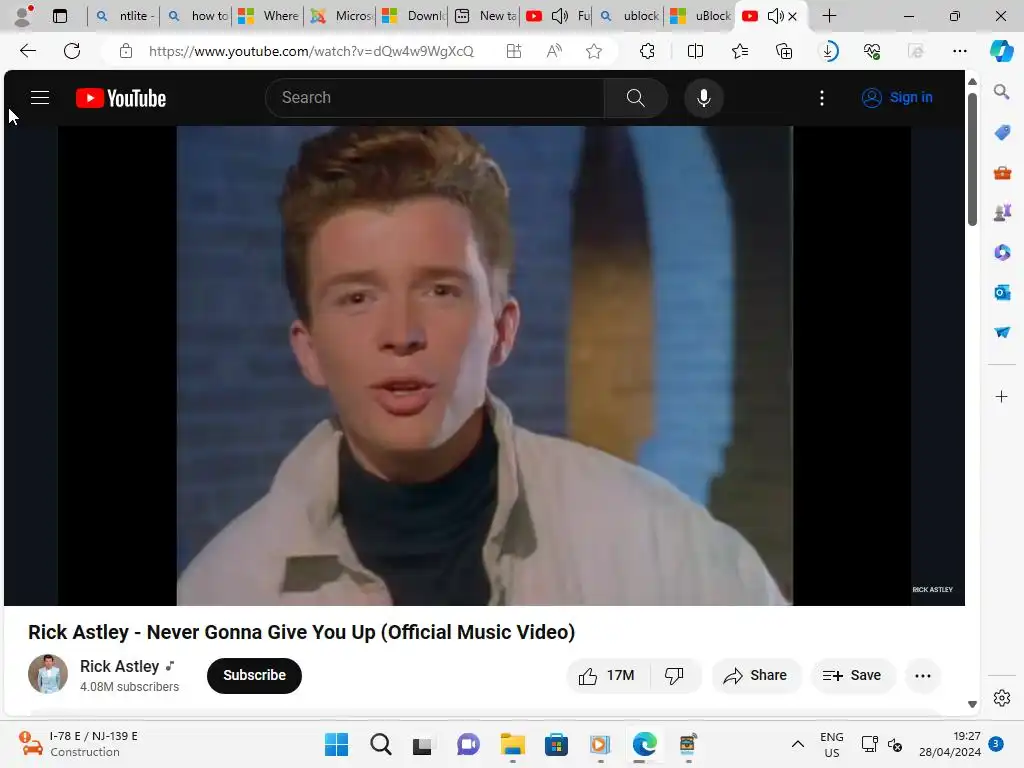1024x768 pixels.
Task: Go to YouTube home via logo
Action: tap(121, 98)
